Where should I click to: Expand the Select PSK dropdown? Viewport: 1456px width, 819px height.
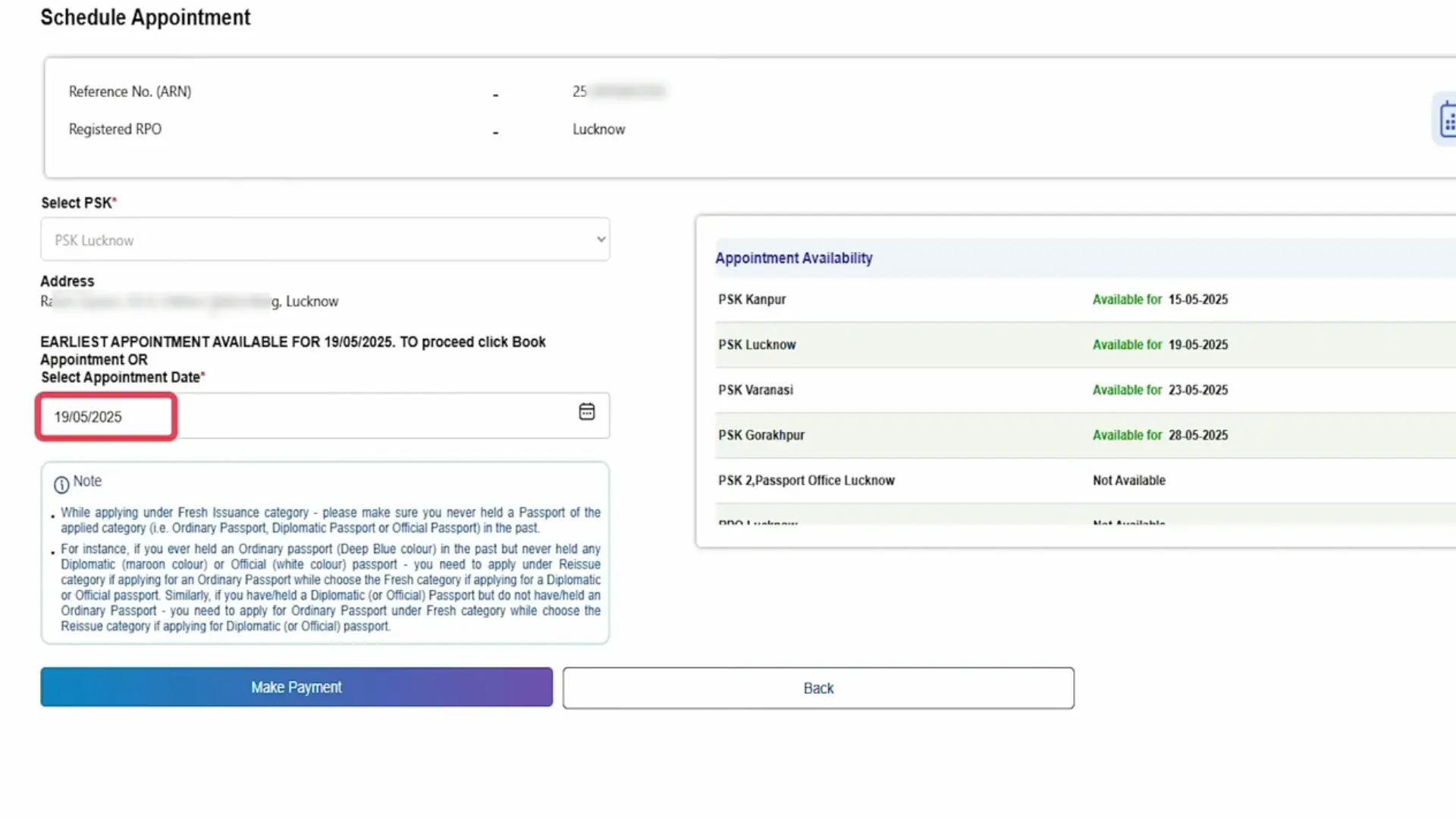click(325, 240)
